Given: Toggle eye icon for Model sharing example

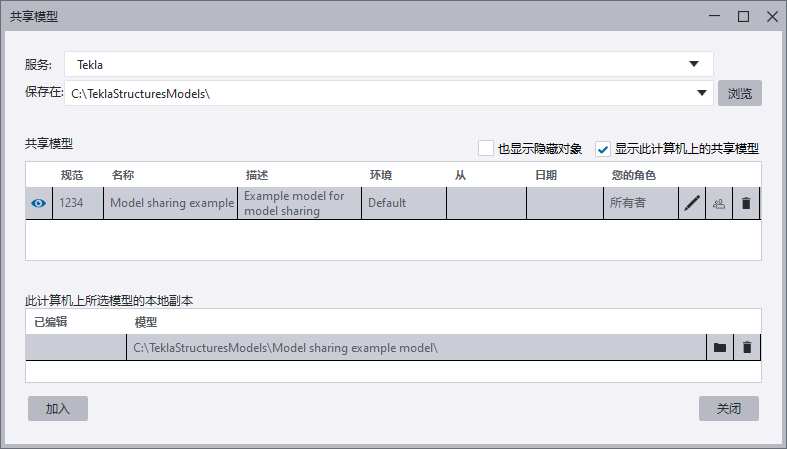Looking at the screenshot, I should coord(39,203).
